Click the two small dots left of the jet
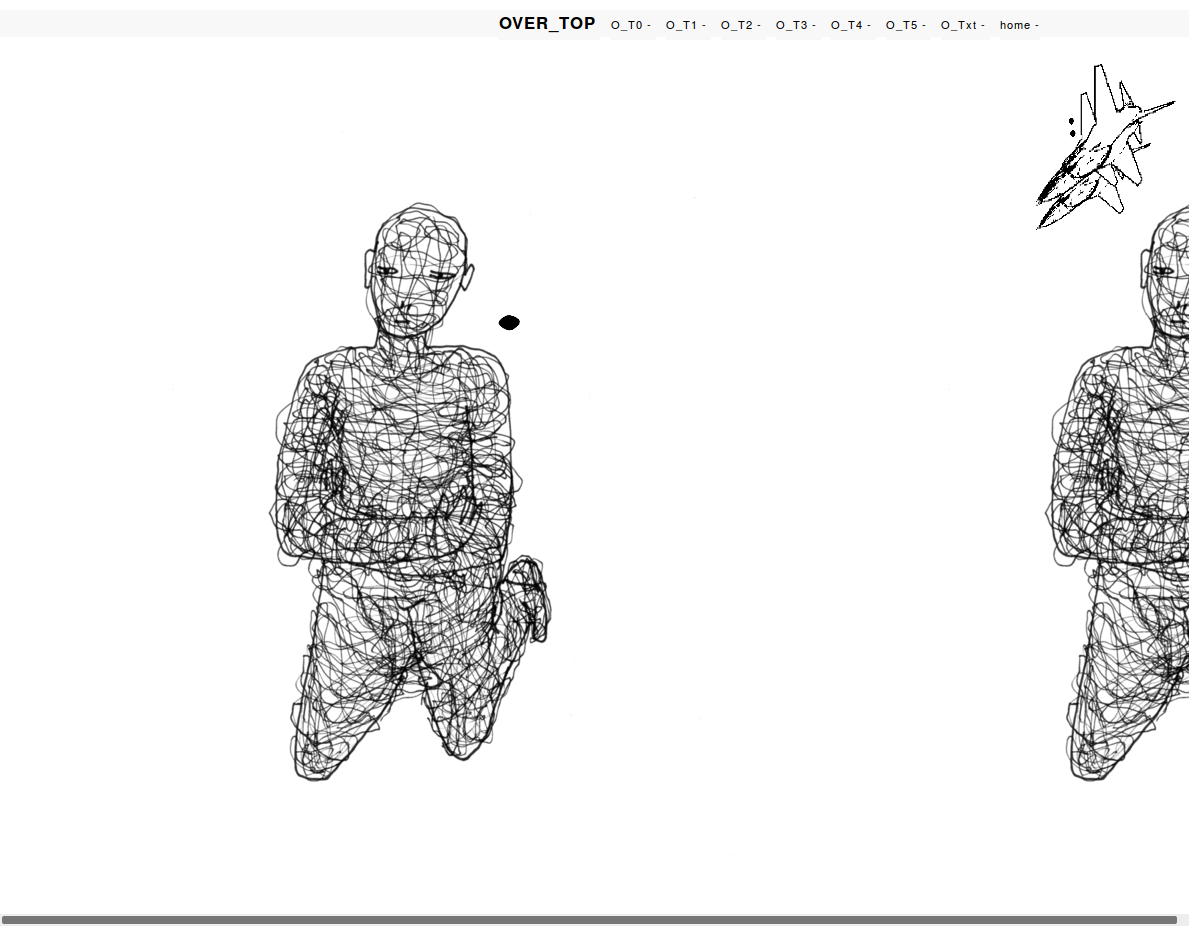 1072,127
